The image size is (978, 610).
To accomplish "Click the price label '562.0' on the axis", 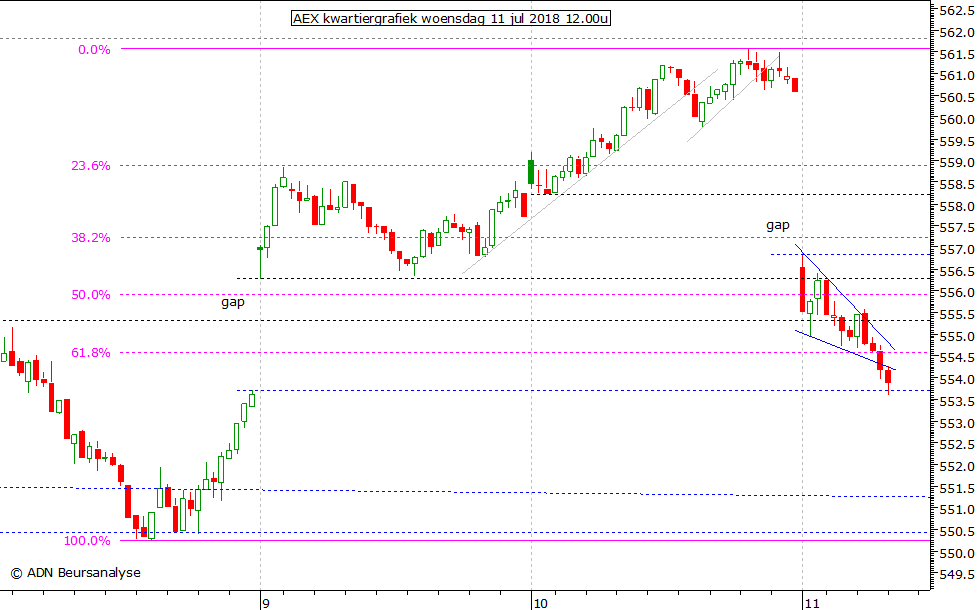I will pyautogui.click(x=957, y=32).
